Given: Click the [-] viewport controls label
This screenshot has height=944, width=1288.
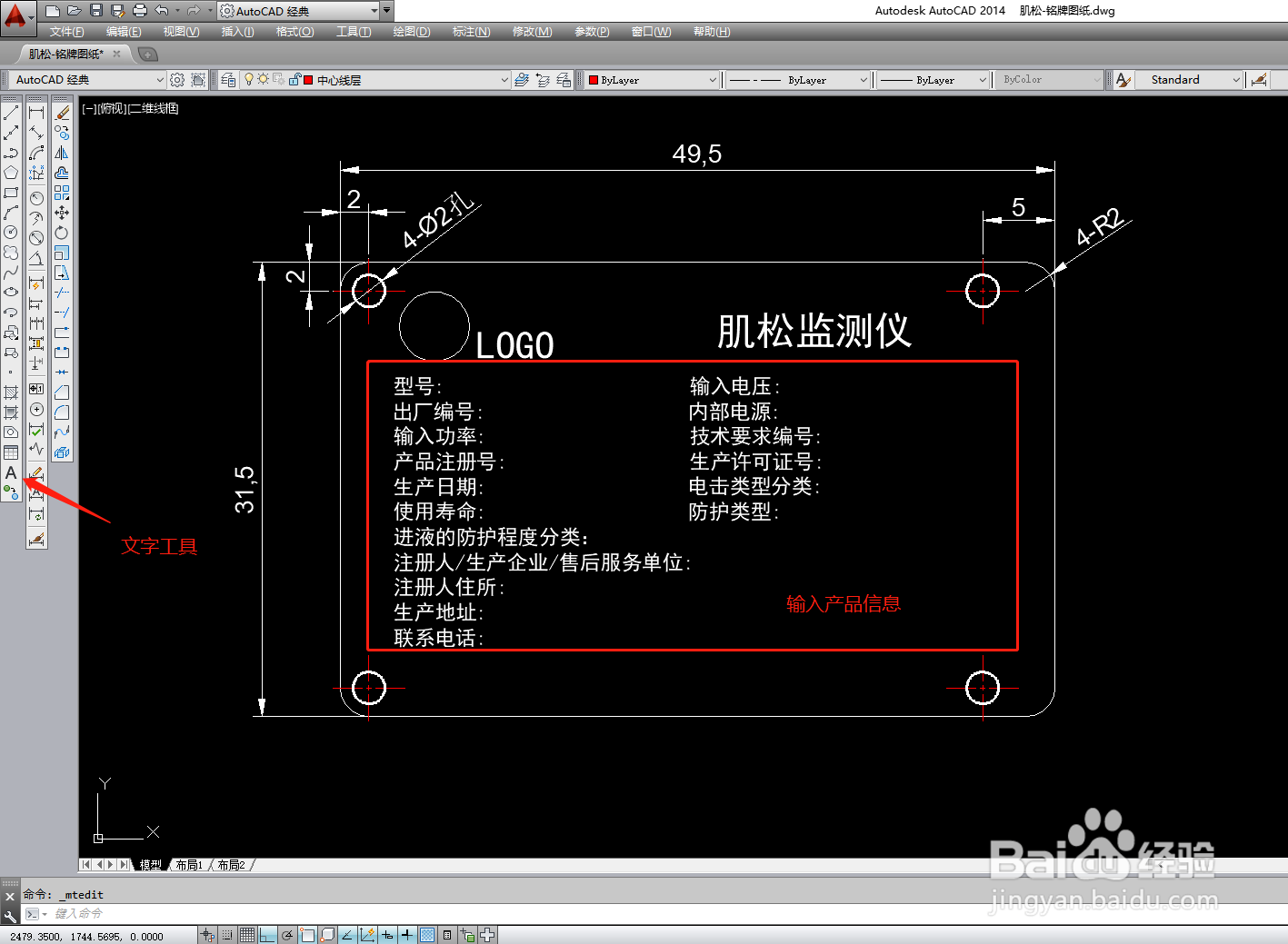Looking at the screenshot, I should (x=88, y=109).
